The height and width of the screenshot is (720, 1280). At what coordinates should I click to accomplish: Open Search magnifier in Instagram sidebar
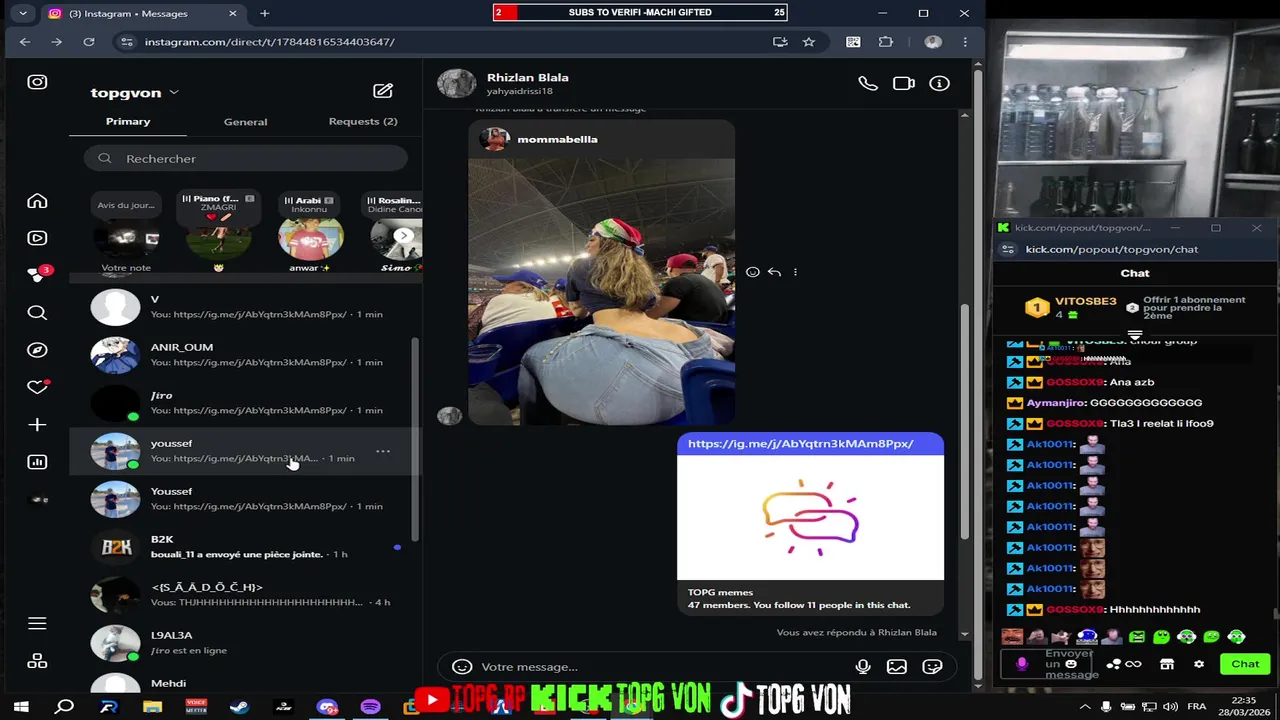[37, 313]
